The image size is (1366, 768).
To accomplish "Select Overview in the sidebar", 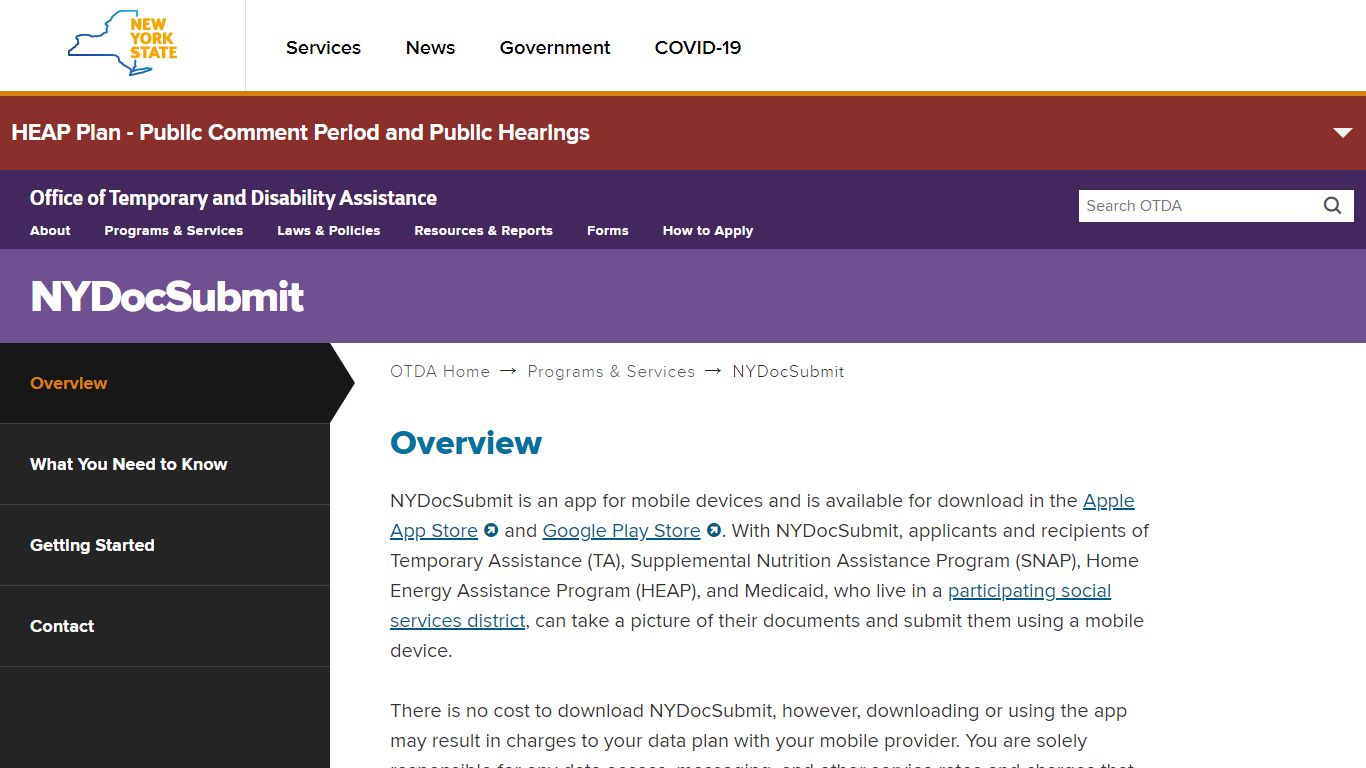I will [x=165, y=383].
